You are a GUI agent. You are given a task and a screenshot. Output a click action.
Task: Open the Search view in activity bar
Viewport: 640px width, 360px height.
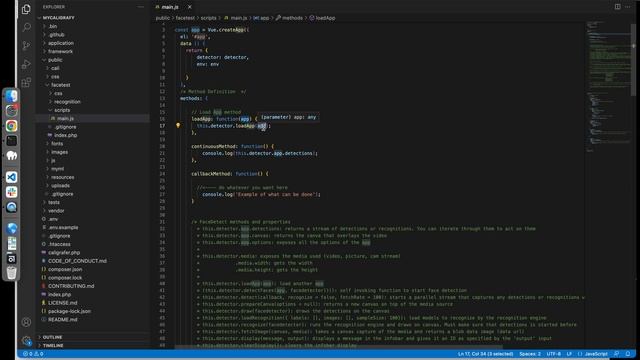(26, 27)
